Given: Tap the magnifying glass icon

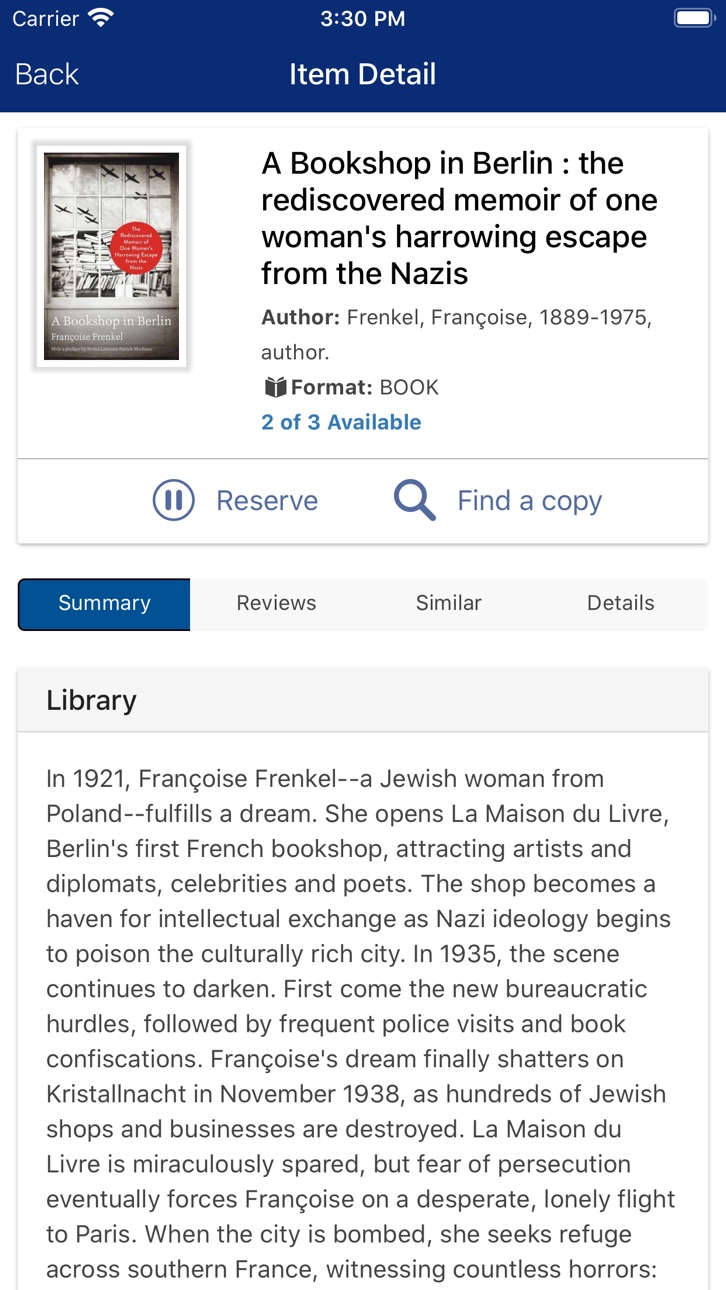Looking at the screenshot, I should tap(414, 500).
